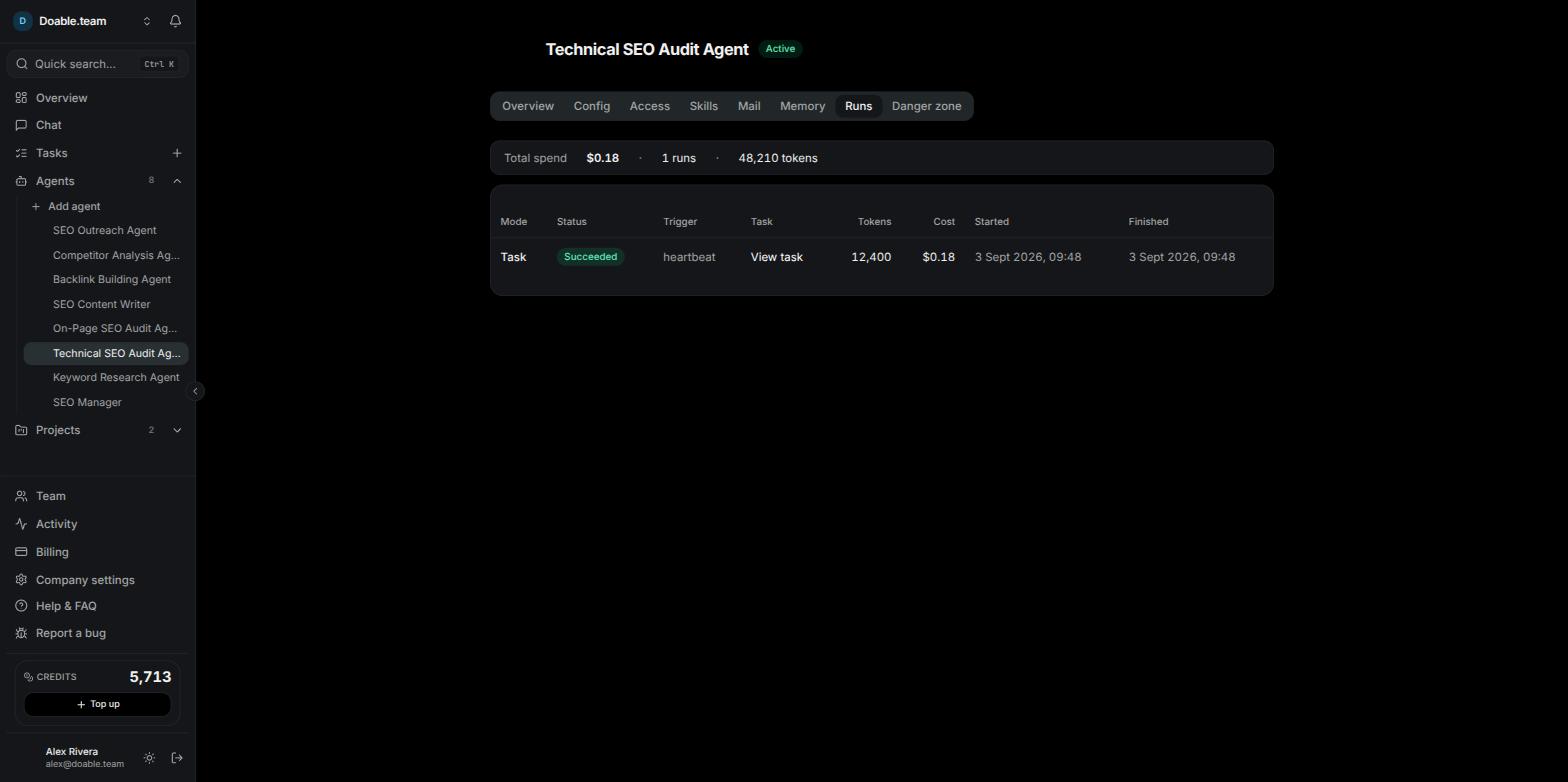
Task: Expand the Projects section chevron
Action: click(177, 430)
